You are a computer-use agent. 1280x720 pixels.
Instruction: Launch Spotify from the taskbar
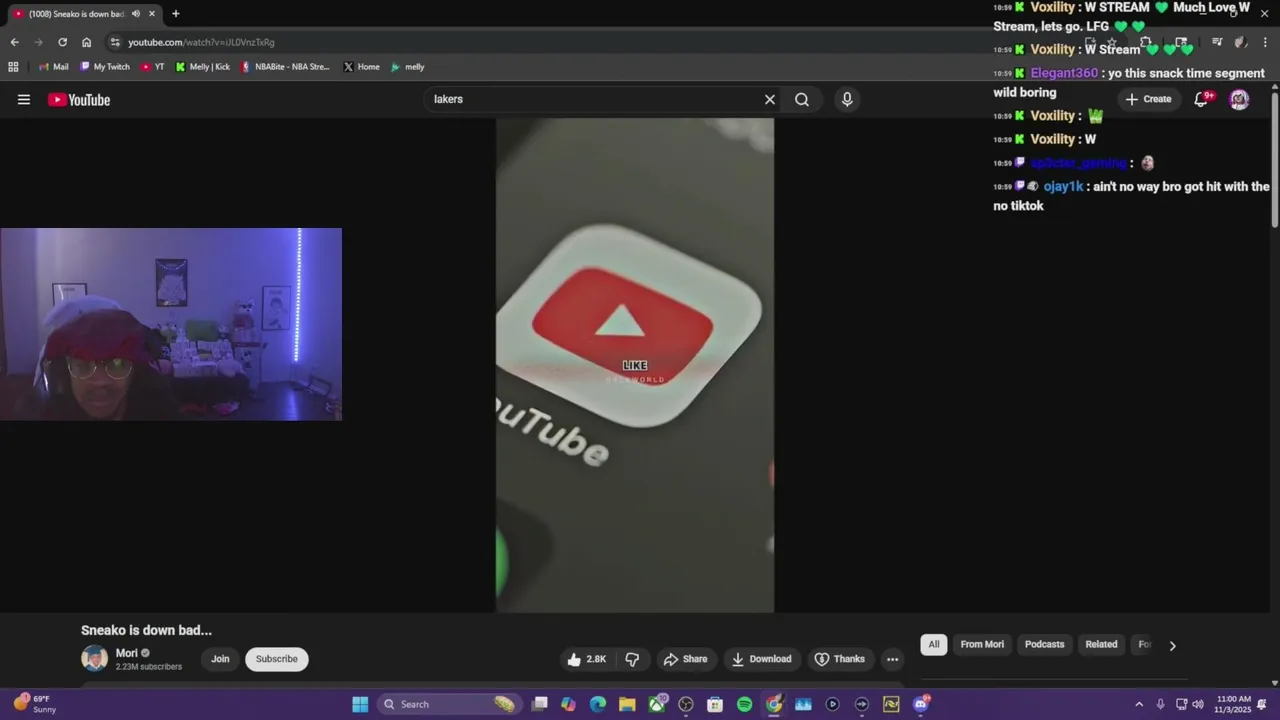click(744, 704)
